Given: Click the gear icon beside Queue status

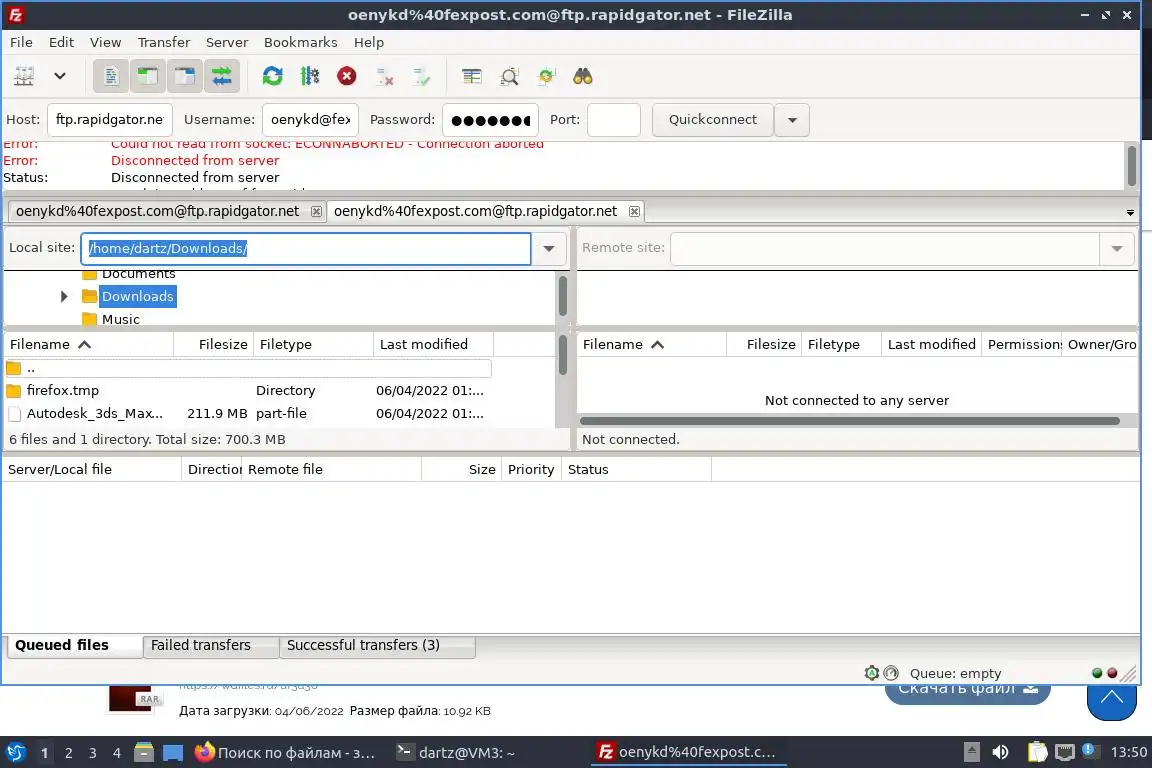Looking at the screenshot, I should tap(871, 672).
